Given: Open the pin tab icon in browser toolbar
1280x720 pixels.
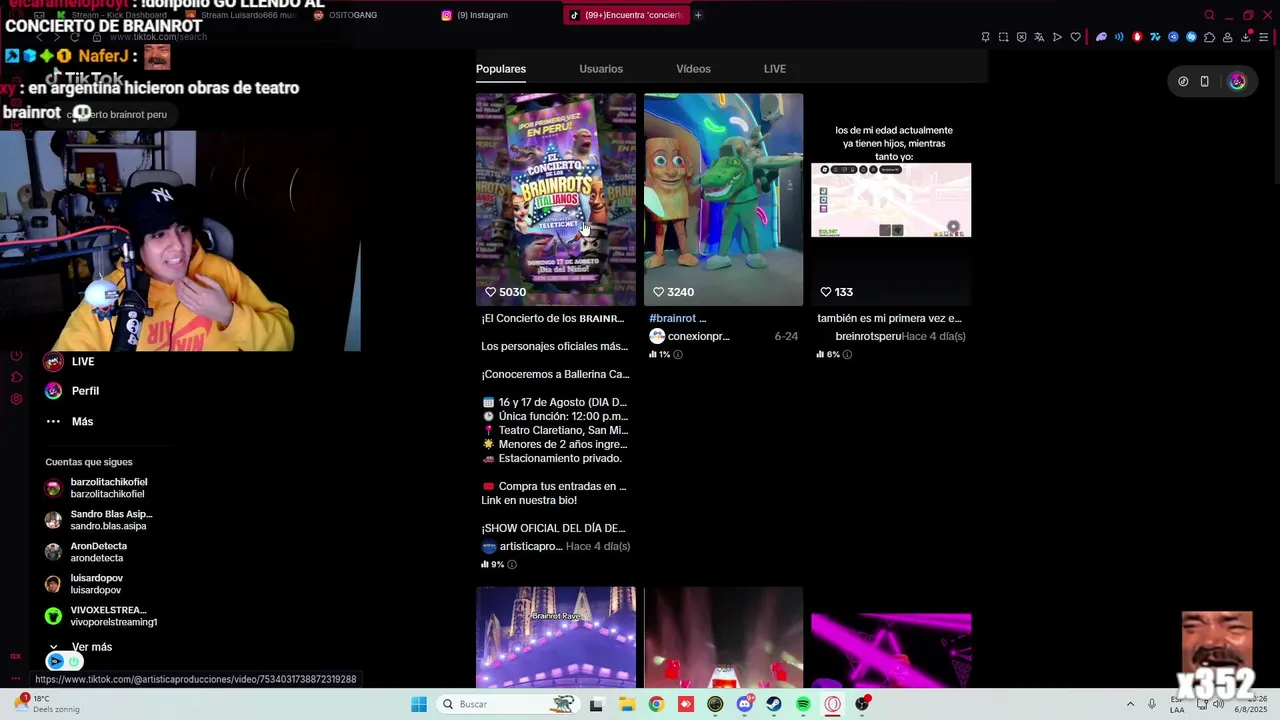Looking at the screenshot, I should pos(985,37).
